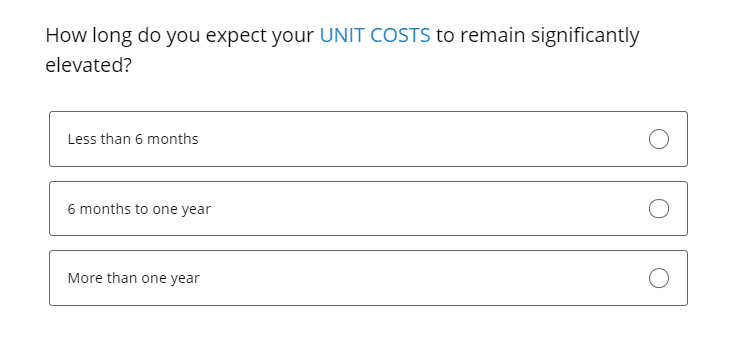739x360 pixels.
Task: Tick the empty circle beside 6 months to one year
Action: [658, 209]
